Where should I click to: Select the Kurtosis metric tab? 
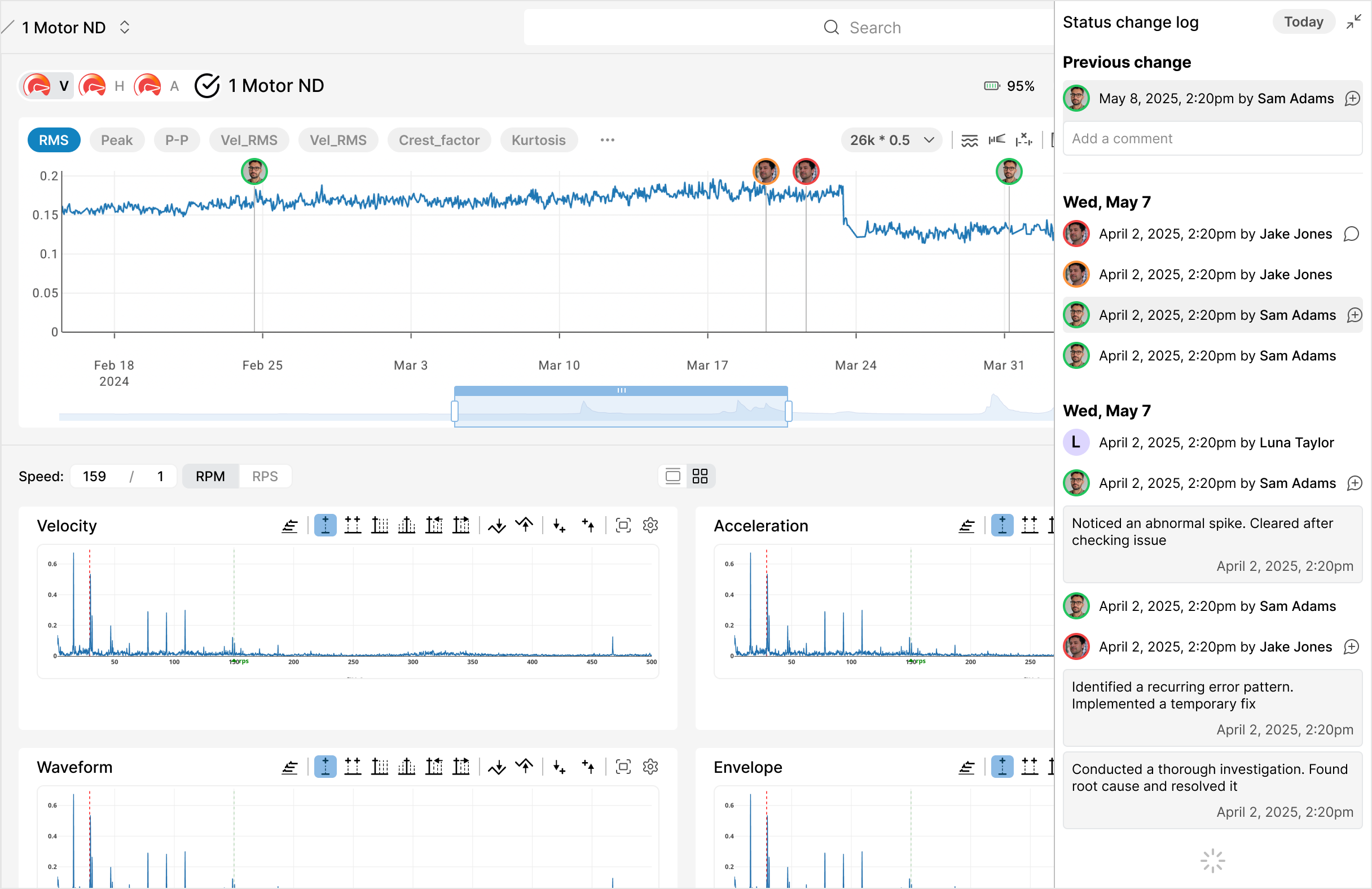tap(538, 140)
